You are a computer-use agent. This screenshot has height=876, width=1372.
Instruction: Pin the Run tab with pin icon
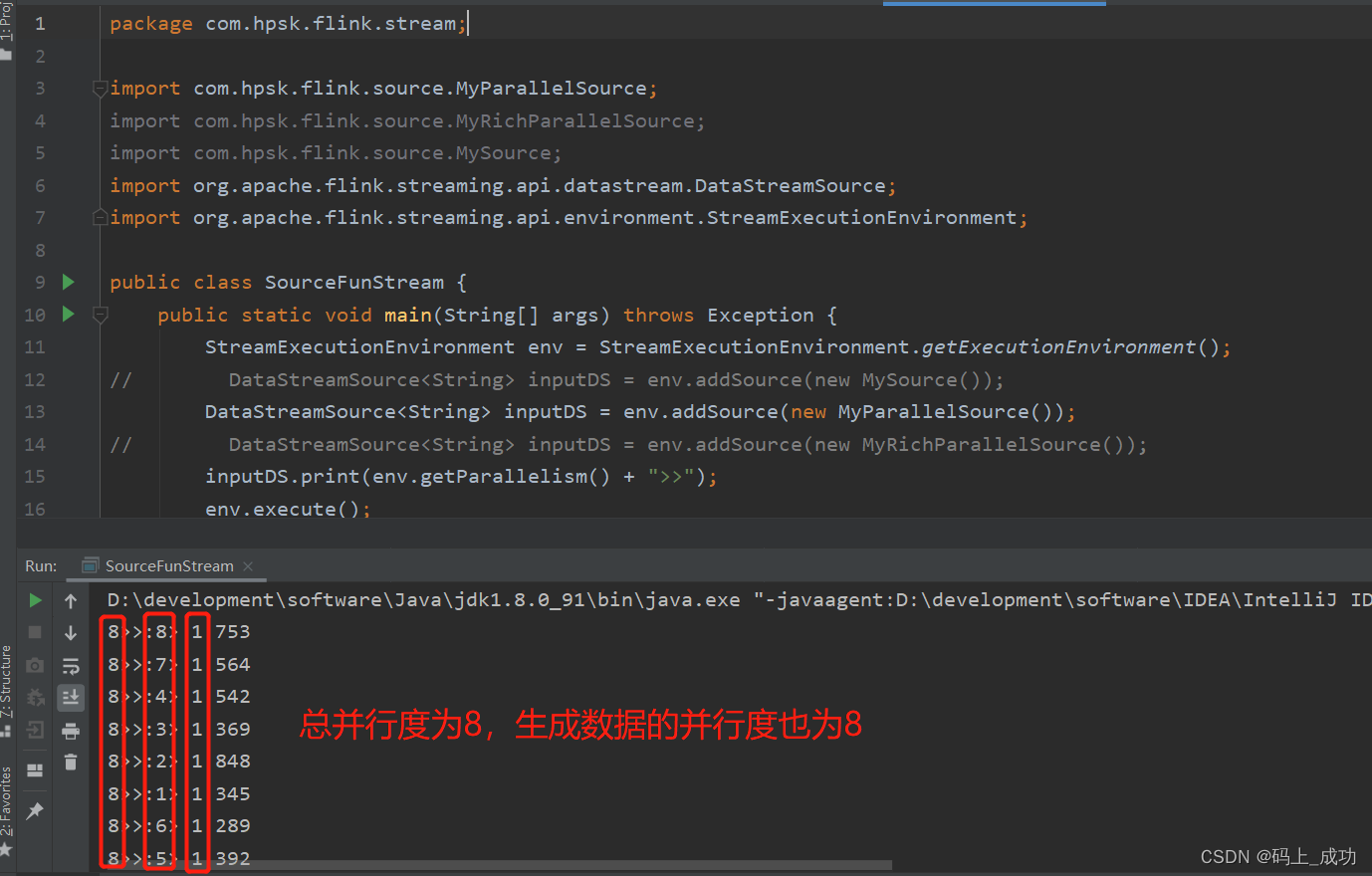[35, 810]
